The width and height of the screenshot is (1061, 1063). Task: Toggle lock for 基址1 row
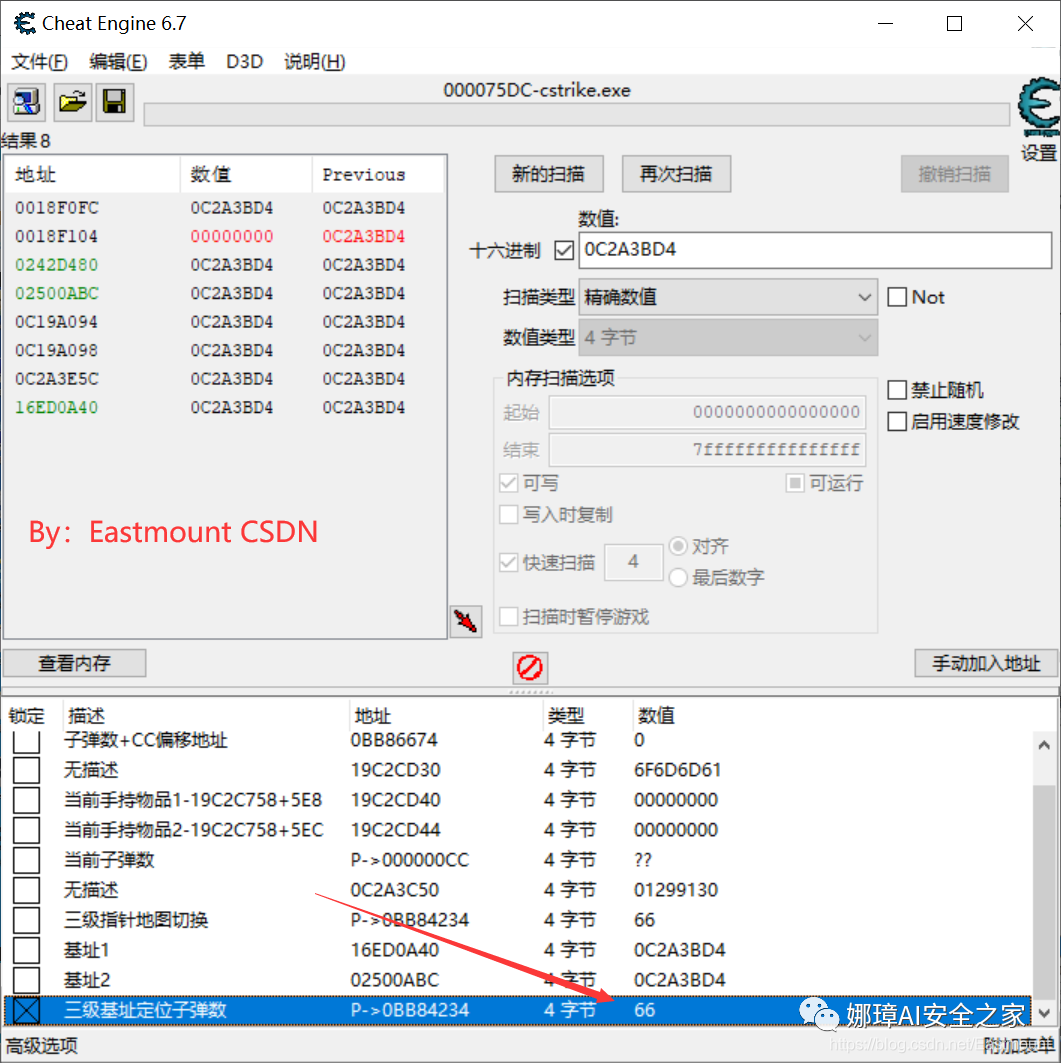point(26,950)
